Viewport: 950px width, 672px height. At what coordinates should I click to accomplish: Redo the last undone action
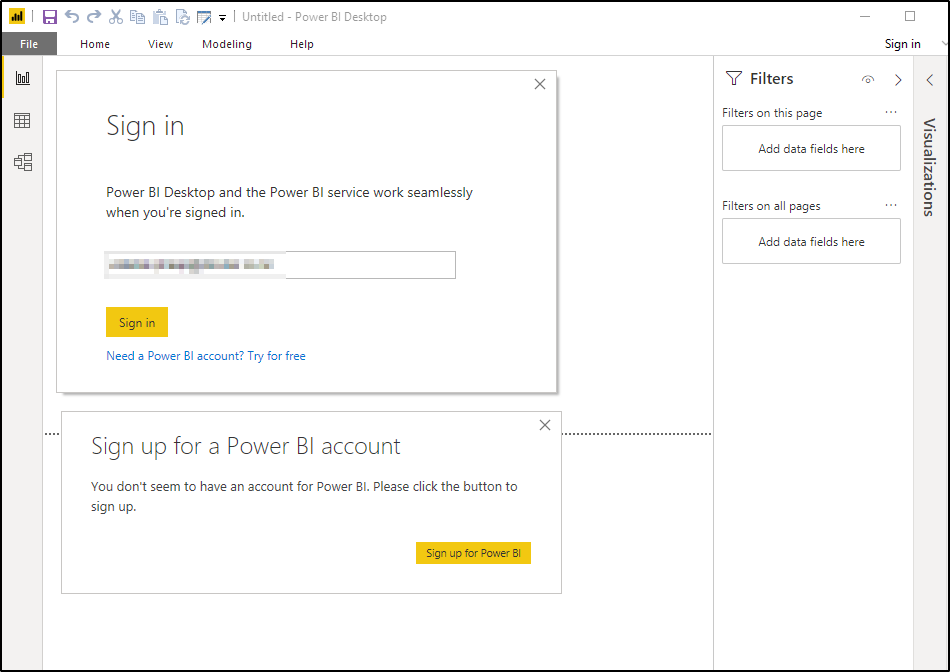tap(92, 16)
